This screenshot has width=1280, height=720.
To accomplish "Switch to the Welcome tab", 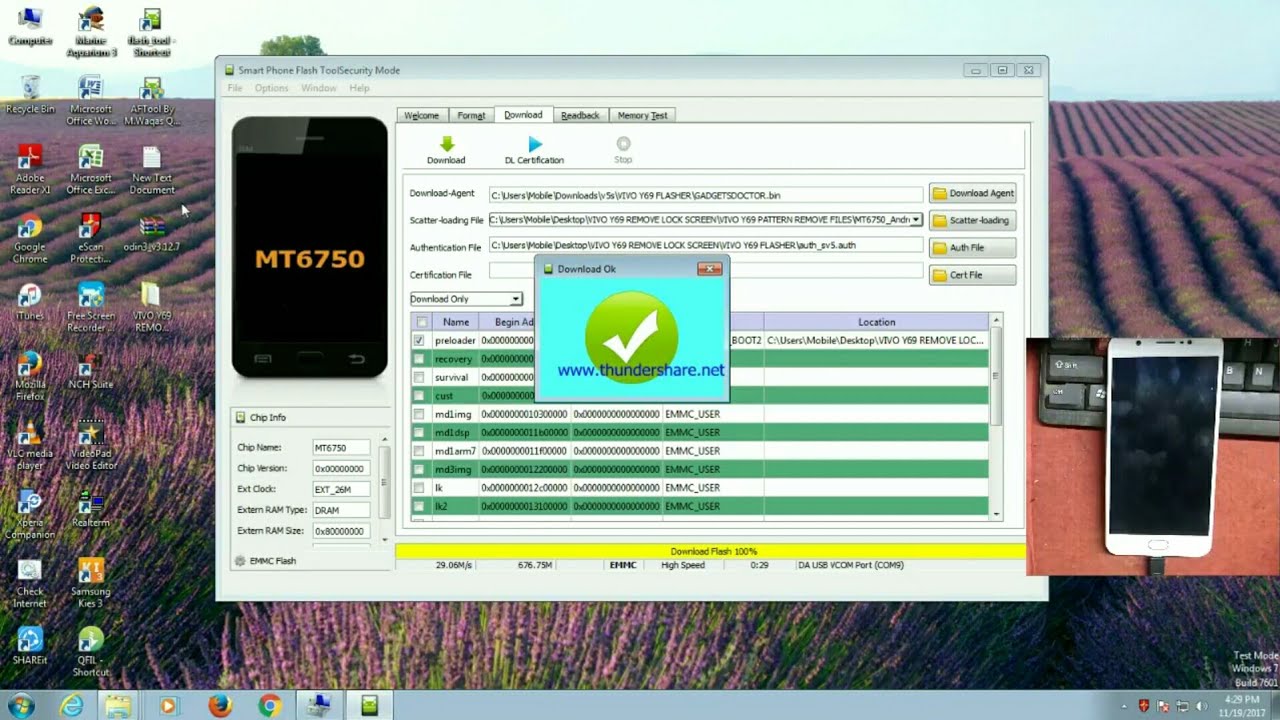I will 421,115.
